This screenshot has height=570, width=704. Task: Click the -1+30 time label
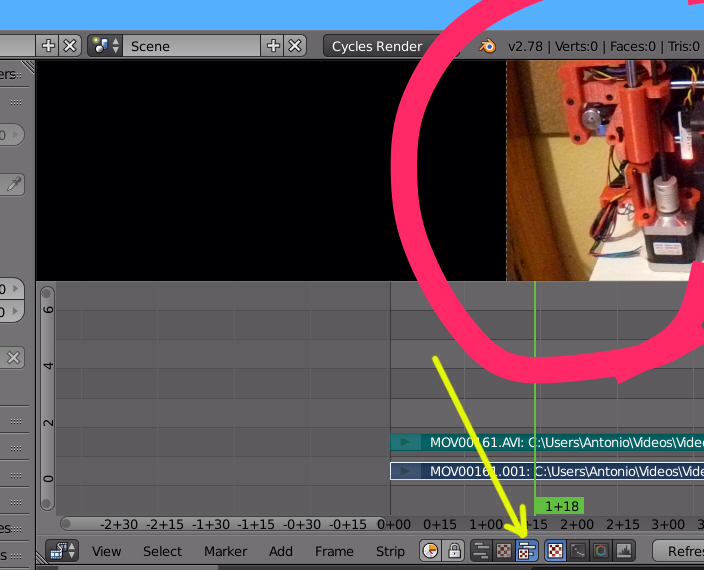pyautogui.click(x=211, y=524)
